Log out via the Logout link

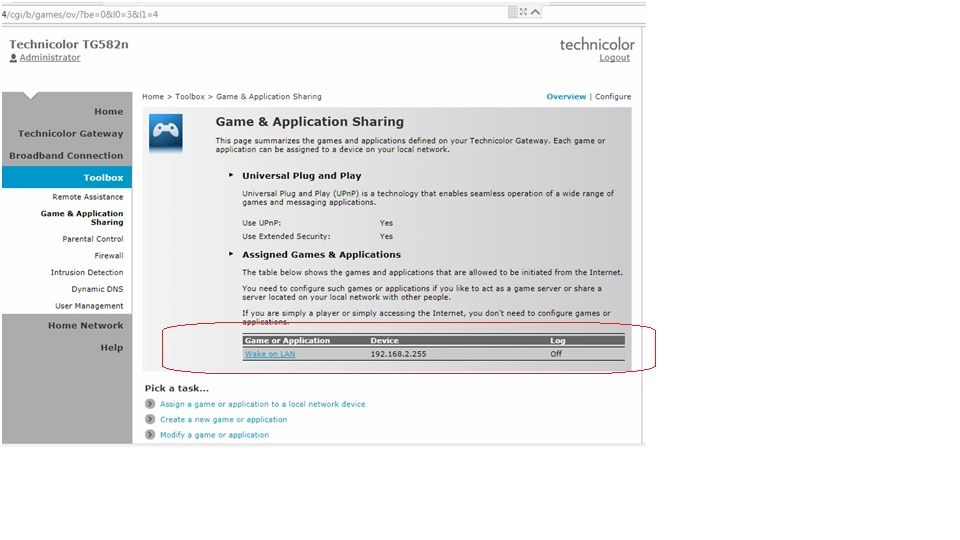pyautogui.click(x=614, y=58)
